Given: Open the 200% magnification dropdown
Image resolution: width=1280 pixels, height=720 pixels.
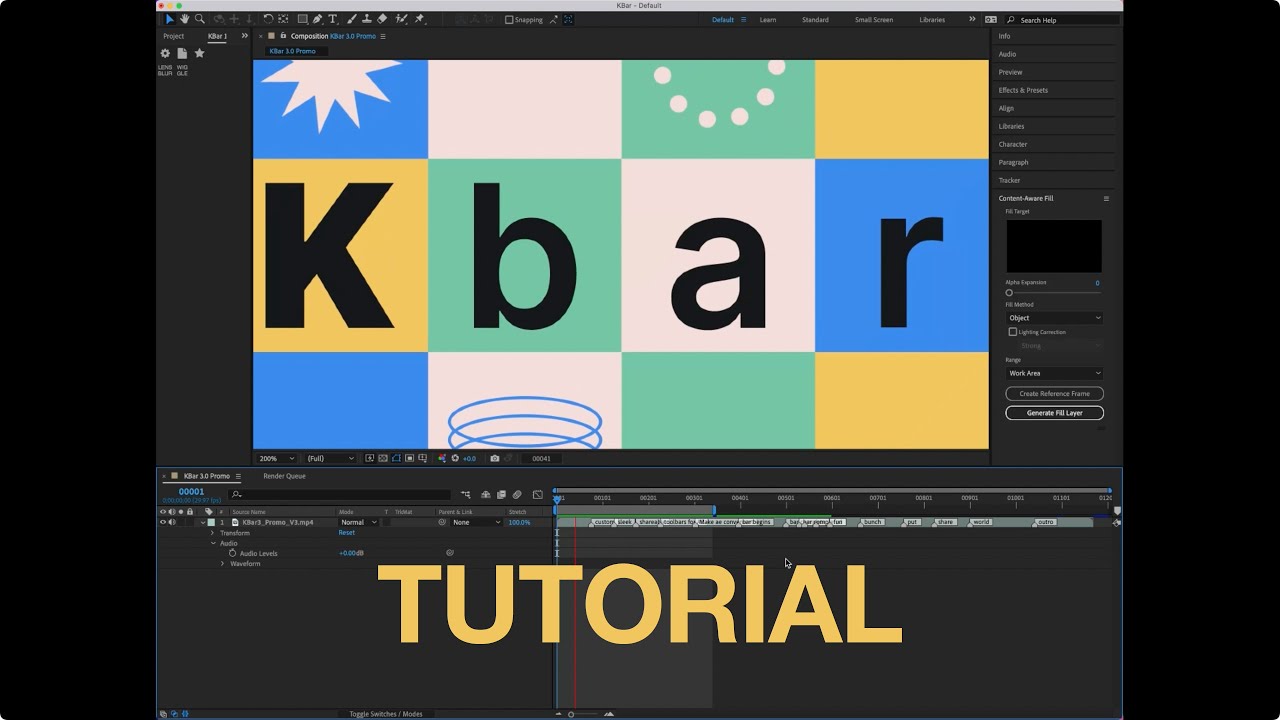Looking at the screenshot, I should [277, 458].
